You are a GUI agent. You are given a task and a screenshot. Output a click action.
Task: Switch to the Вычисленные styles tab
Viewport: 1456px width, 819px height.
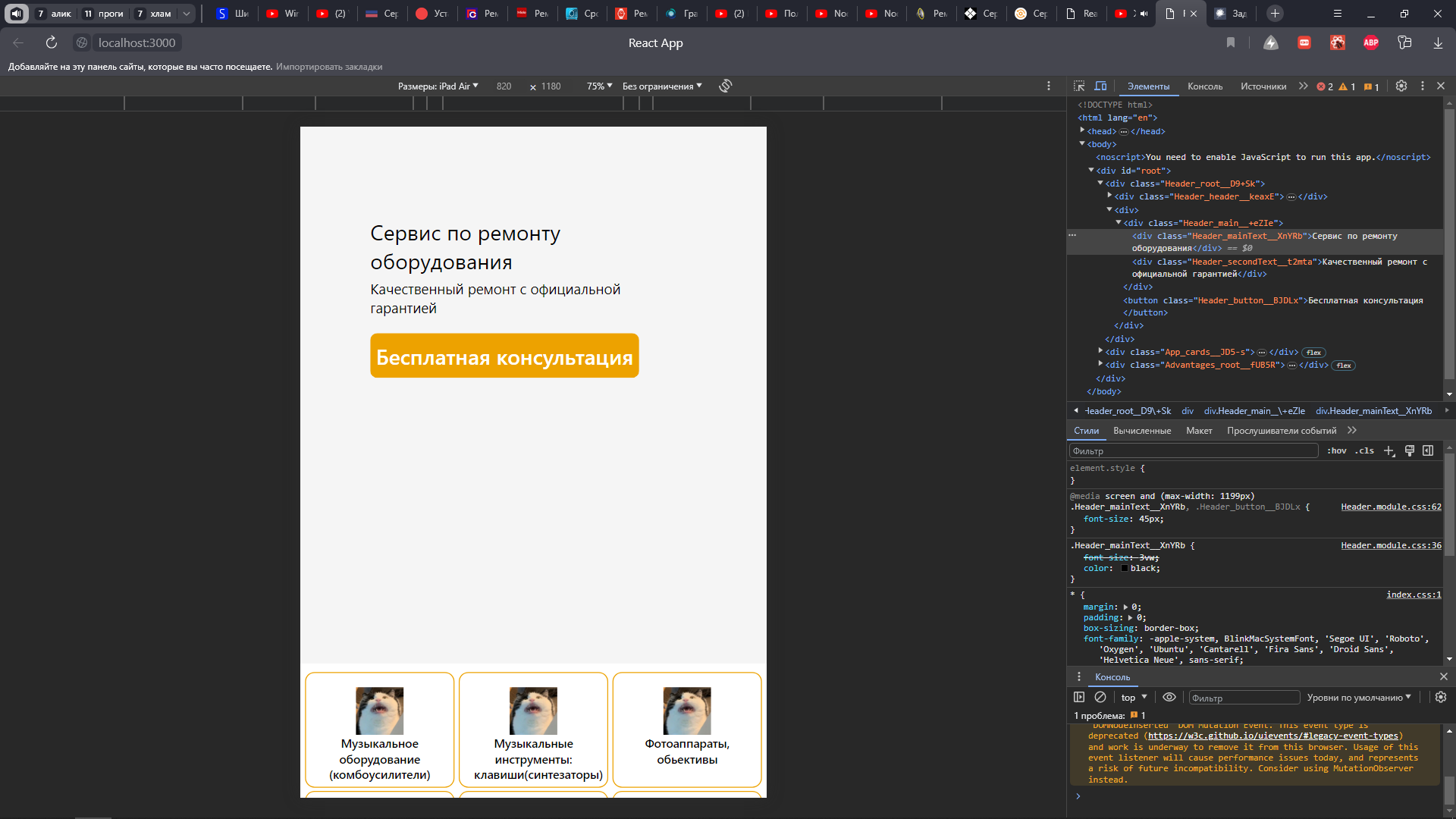1142,431
